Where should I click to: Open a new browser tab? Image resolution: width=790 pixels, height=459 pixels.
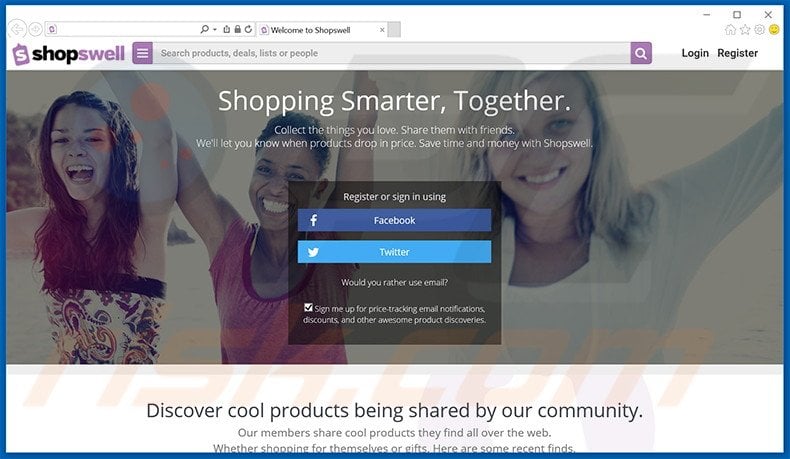click(x=395, y=30)
